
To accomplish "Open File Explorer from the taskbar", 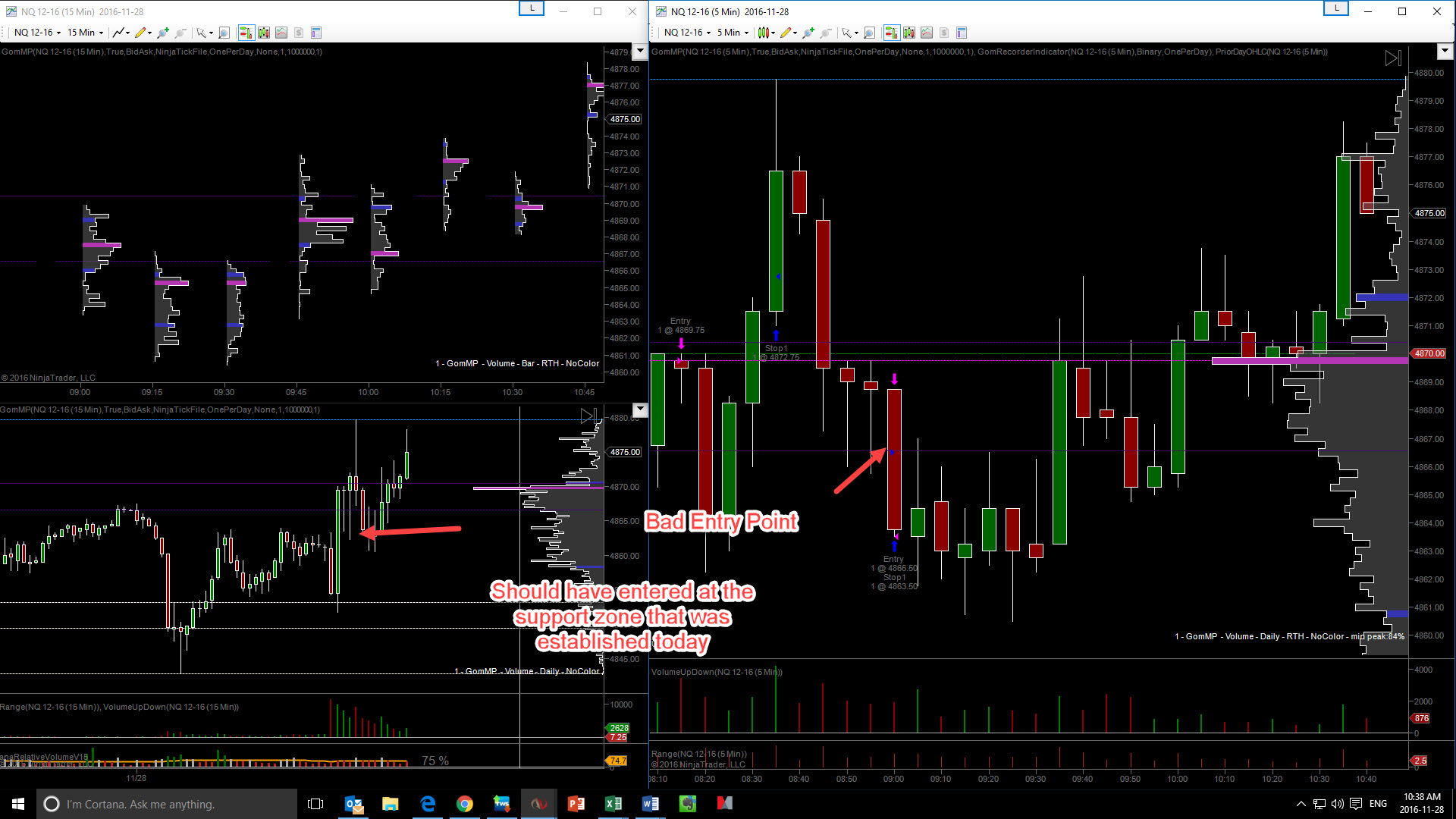I will [x=391, y=804].
